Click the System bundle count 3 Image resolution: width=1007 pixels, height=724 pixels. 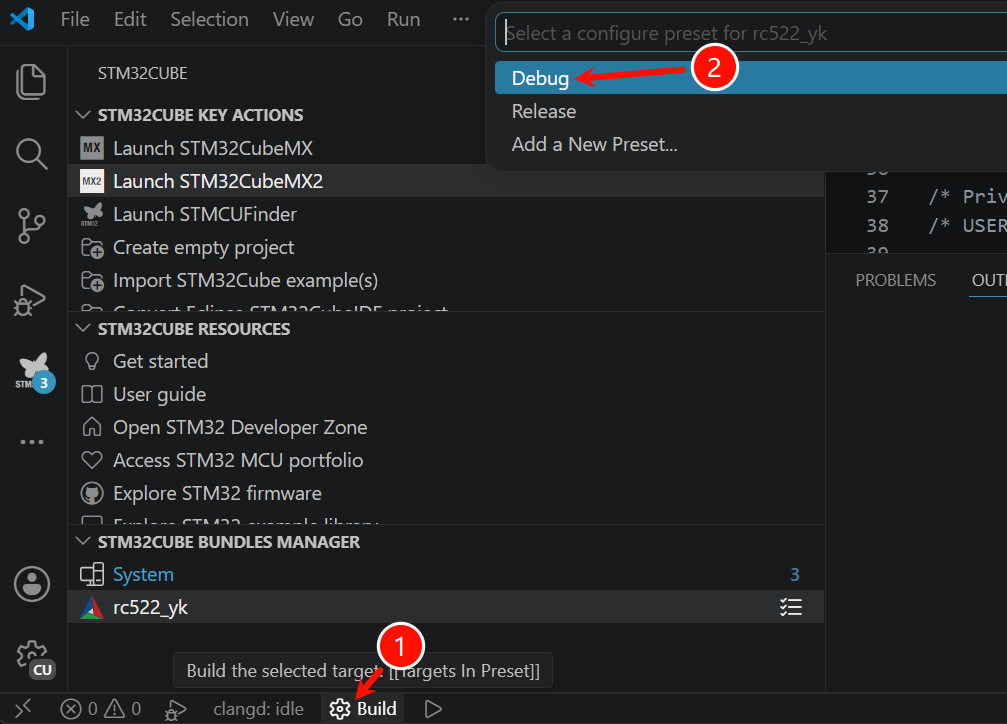click(794, 574)
